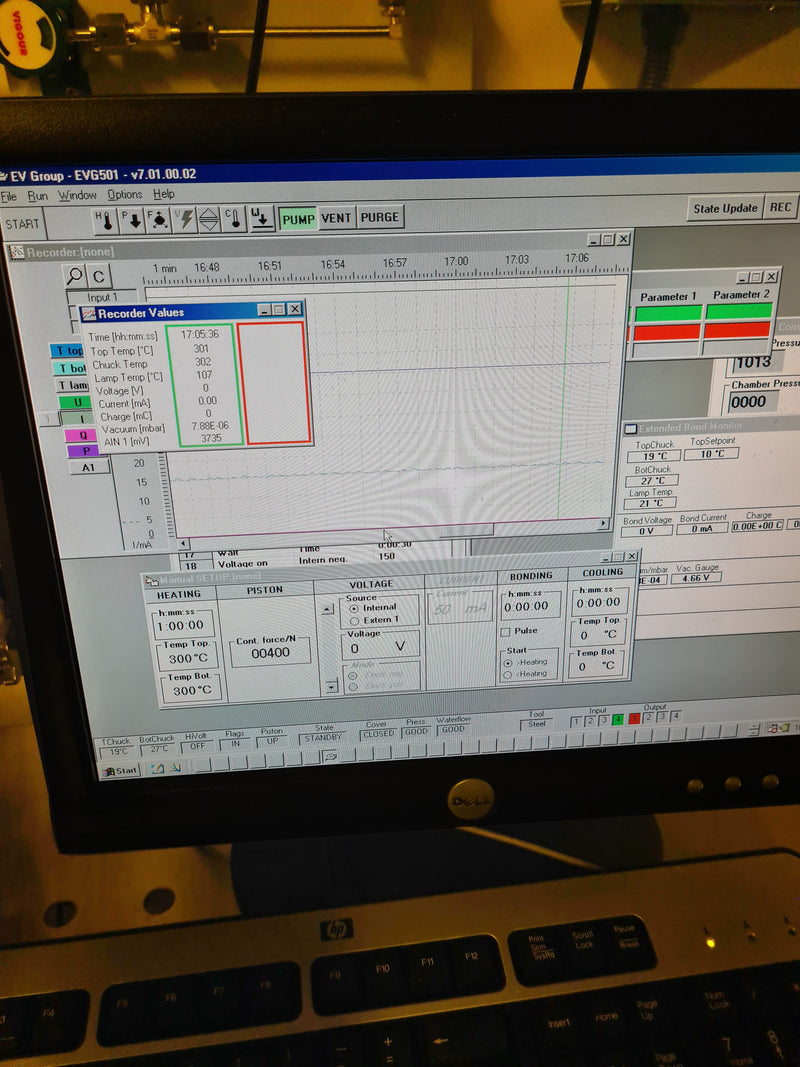Click the green Parameter 2 indicator
800x1067 pixels.
click(739, 312)
